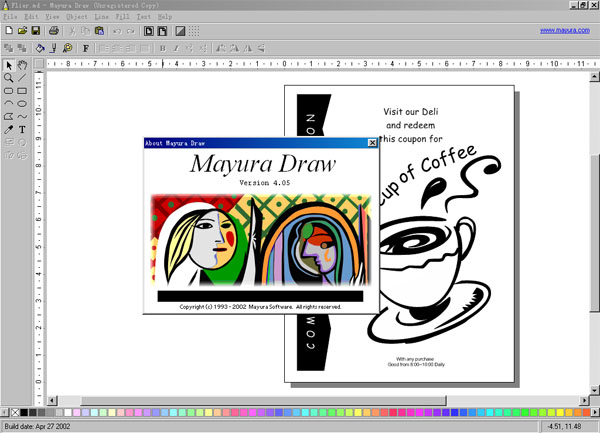The width and height of the screenshot is (600, 433).
Task: Open the File menu
Action: pyautogui.click(x=10, y=17)
